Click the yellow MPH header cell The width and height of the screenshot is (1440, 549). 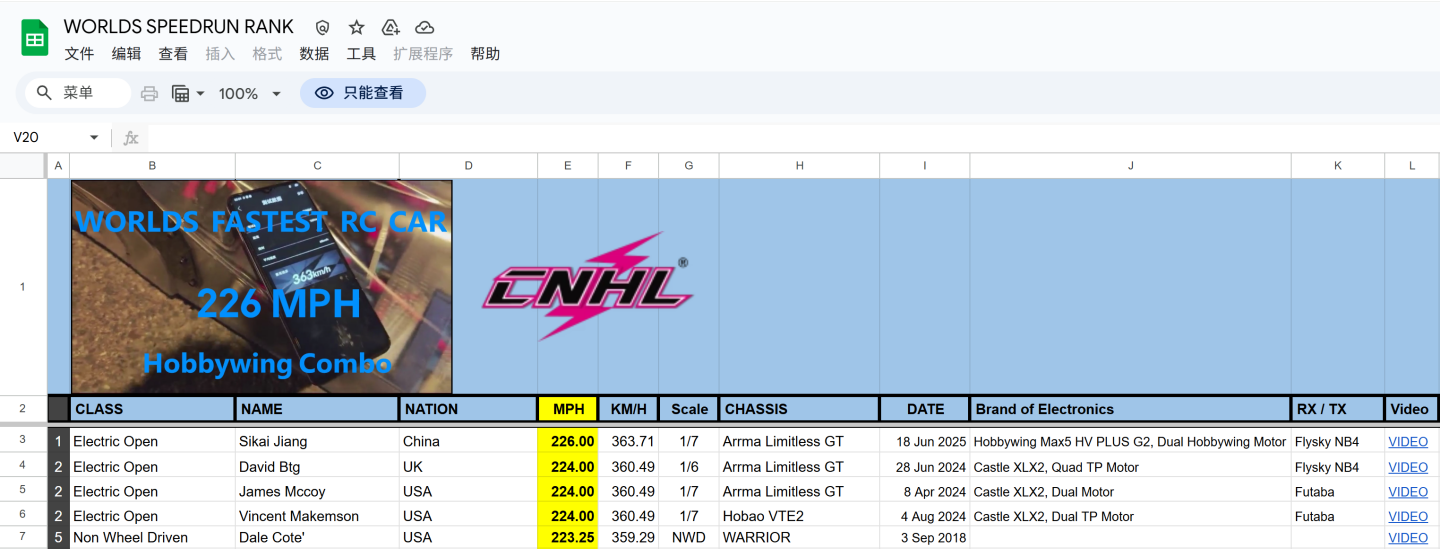point(568,409)
